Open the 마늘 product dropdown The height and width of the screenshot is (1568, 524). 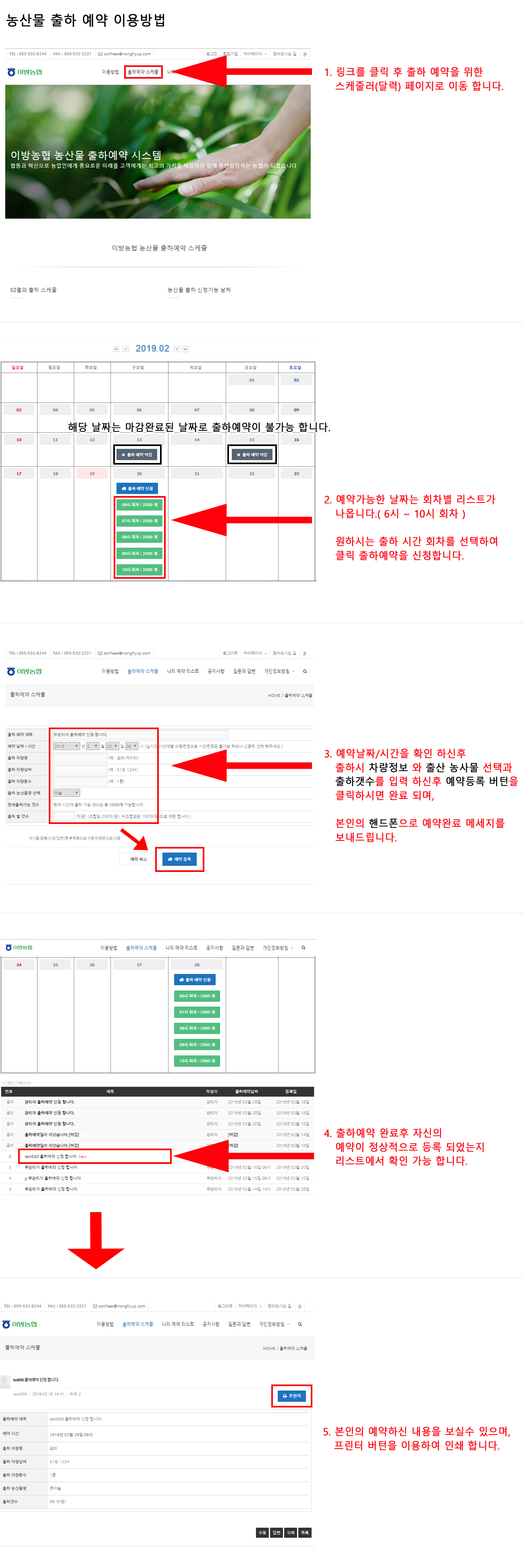click(x=67, y=792)
